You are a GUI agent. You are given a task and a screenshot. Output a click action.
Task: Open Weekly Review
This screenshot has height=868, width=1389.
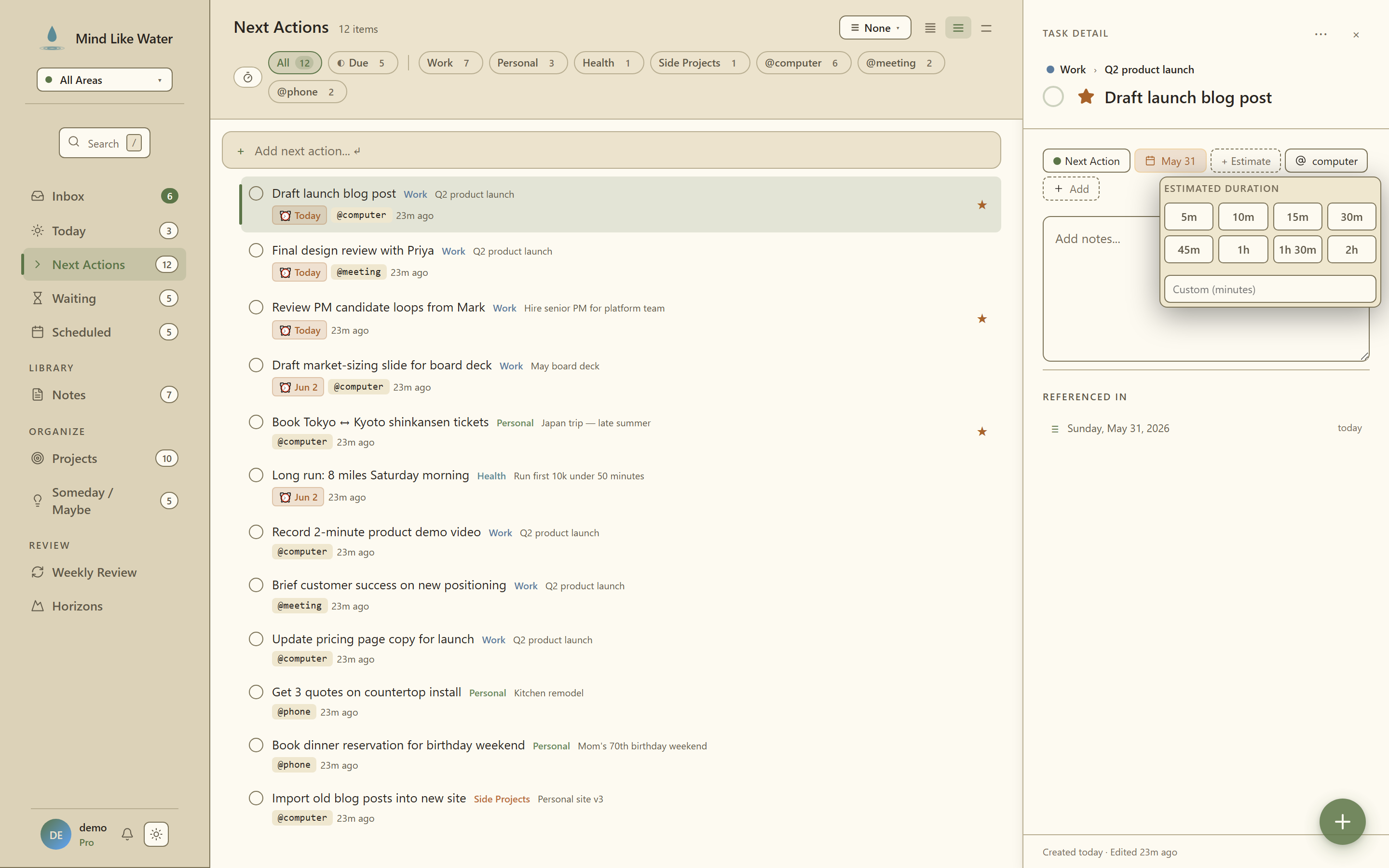click(105, 572)
